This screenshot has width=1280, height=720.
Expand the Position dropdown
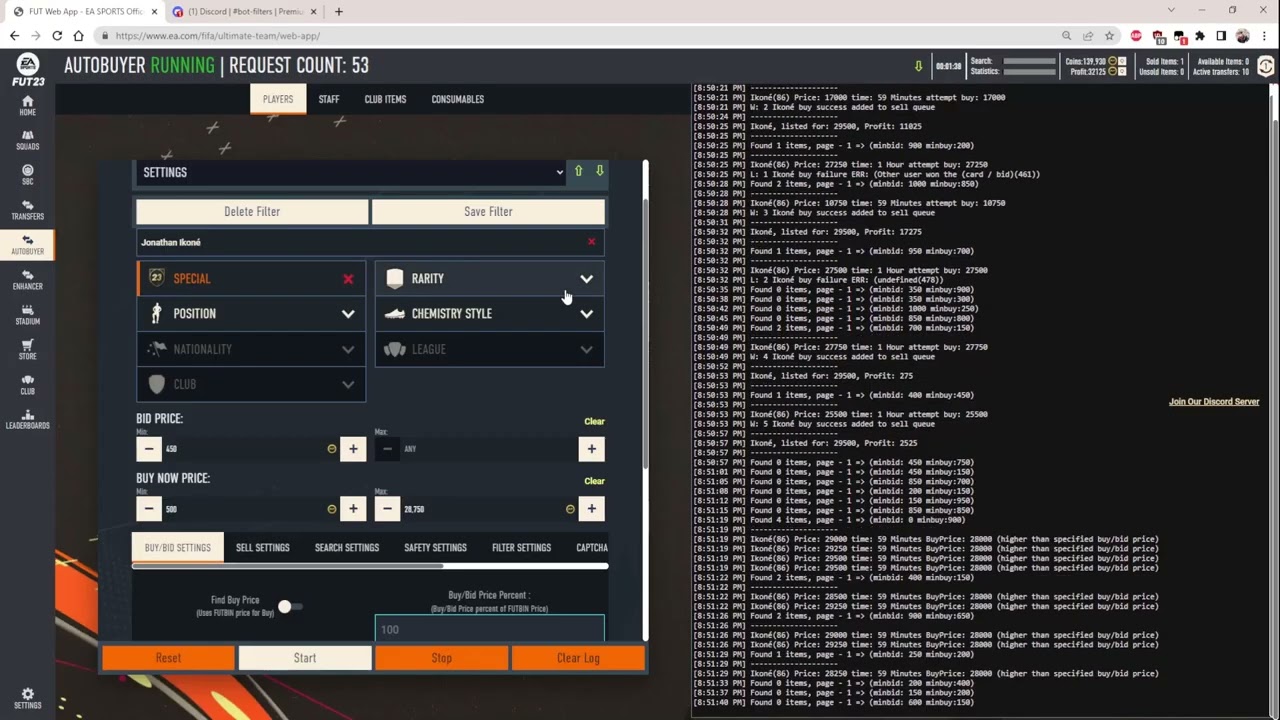point(251,314)
